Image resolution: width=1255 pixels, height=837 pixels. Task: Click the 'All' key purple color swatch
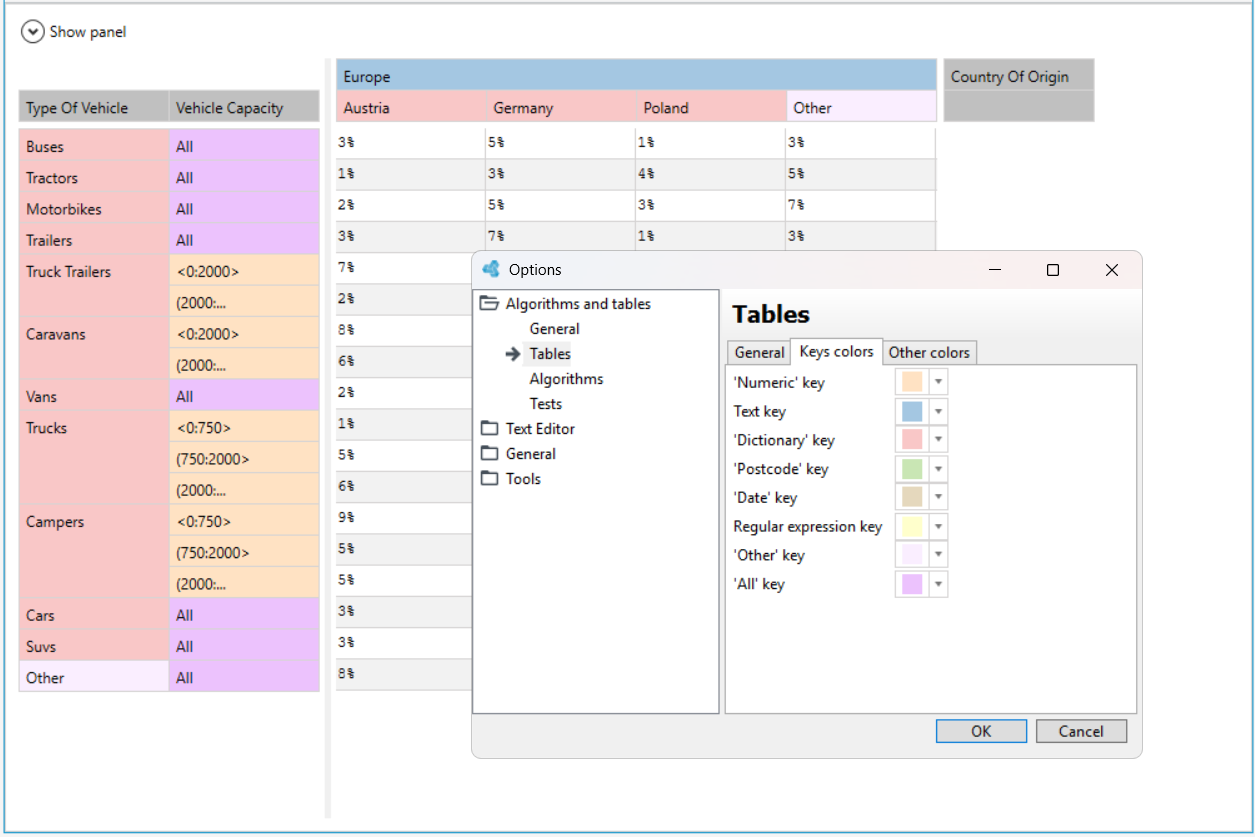point(912,584)
